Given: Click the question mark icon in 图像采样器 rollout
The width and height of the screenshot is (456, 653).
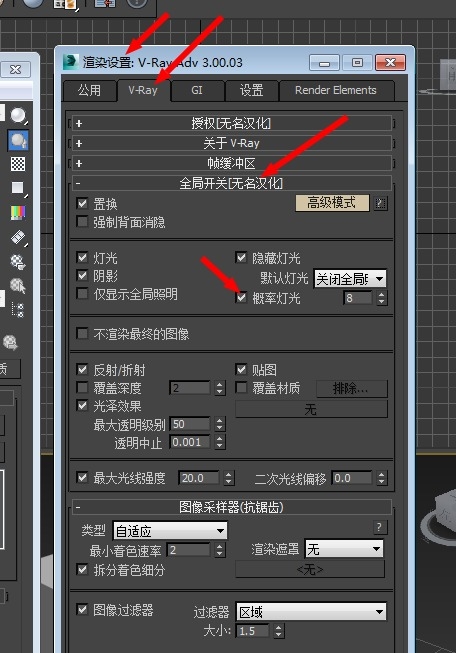Looking at the screenshot, I should coord(379,527).
